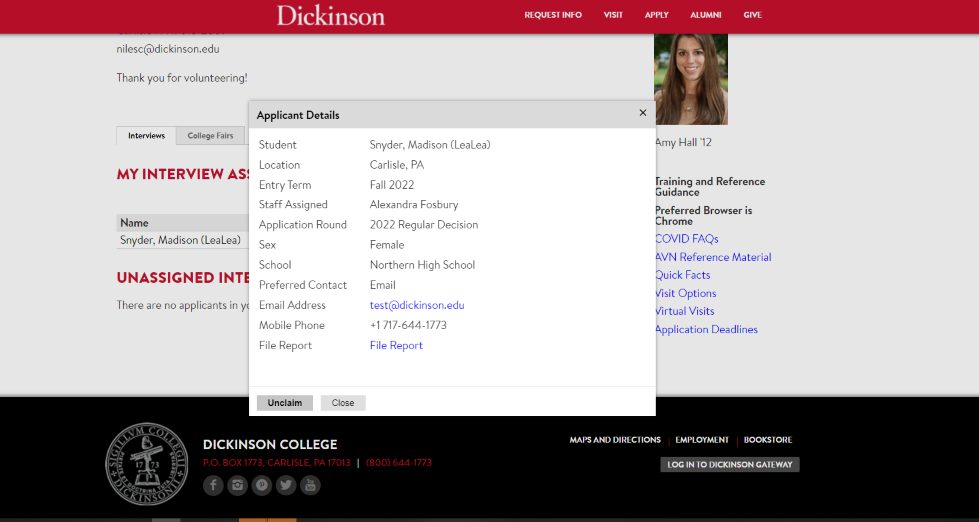
Task: Open the Virtual Visits link
Action: pos(684,311)
